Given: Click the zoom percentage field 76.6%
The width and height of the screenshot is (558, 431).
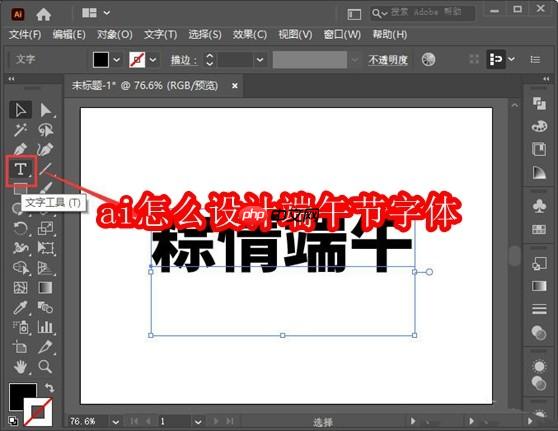Looking at the screenshot, I should pyautogui.click(x=88, y=422).
